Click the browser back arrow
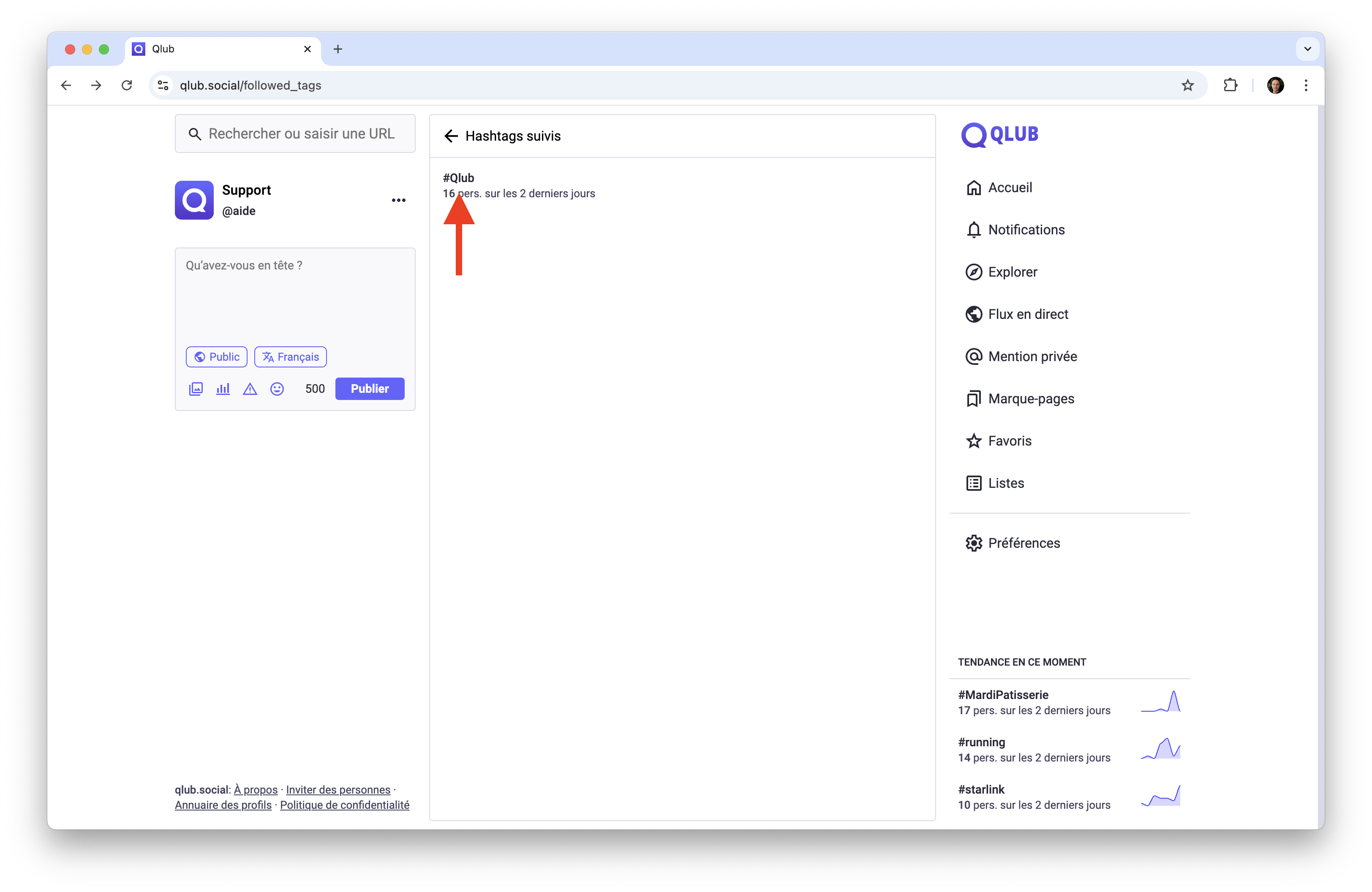The image size is (1372, 892). 66,85
